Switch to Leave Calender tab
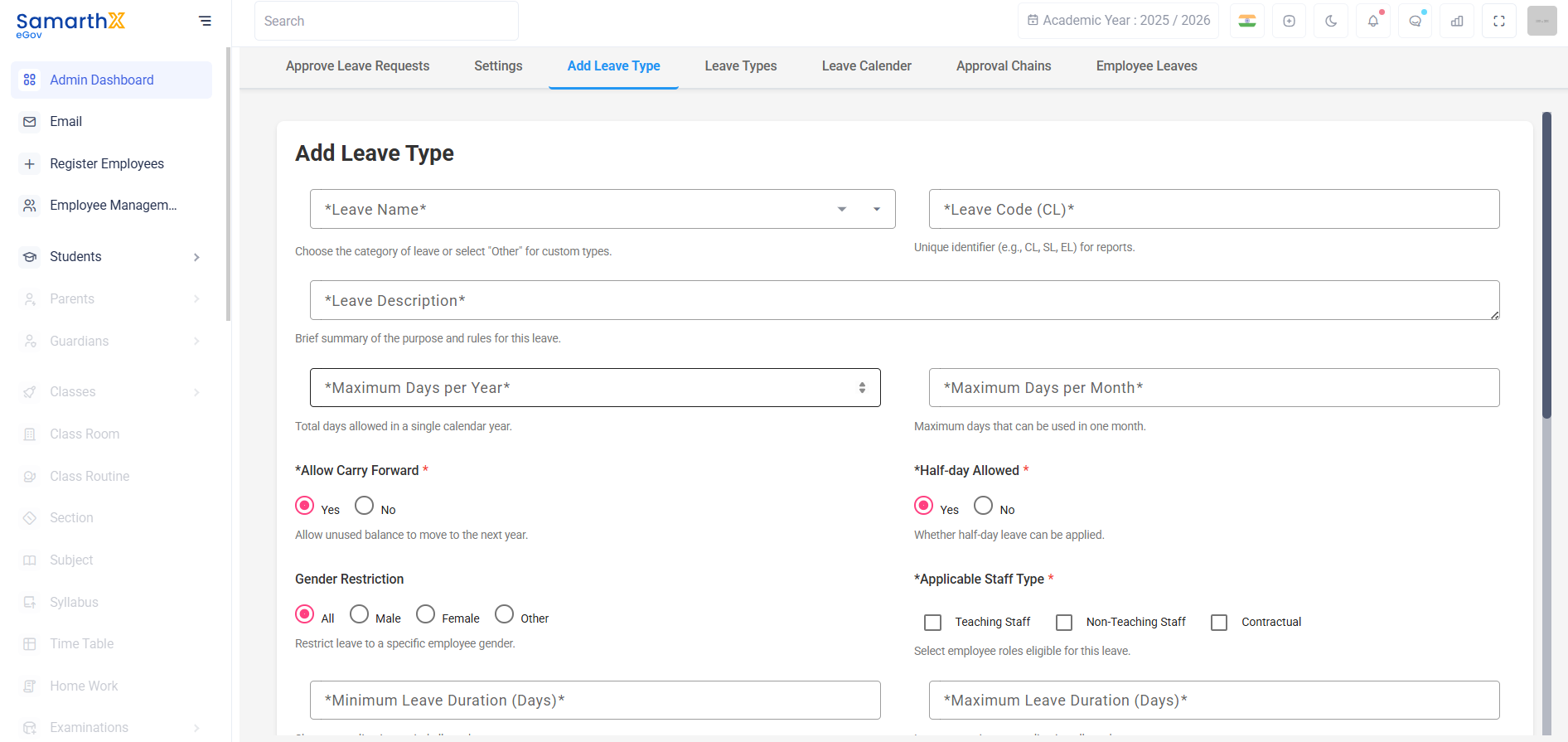This screenshot has width=1568, height=742. tap(867, 66)
